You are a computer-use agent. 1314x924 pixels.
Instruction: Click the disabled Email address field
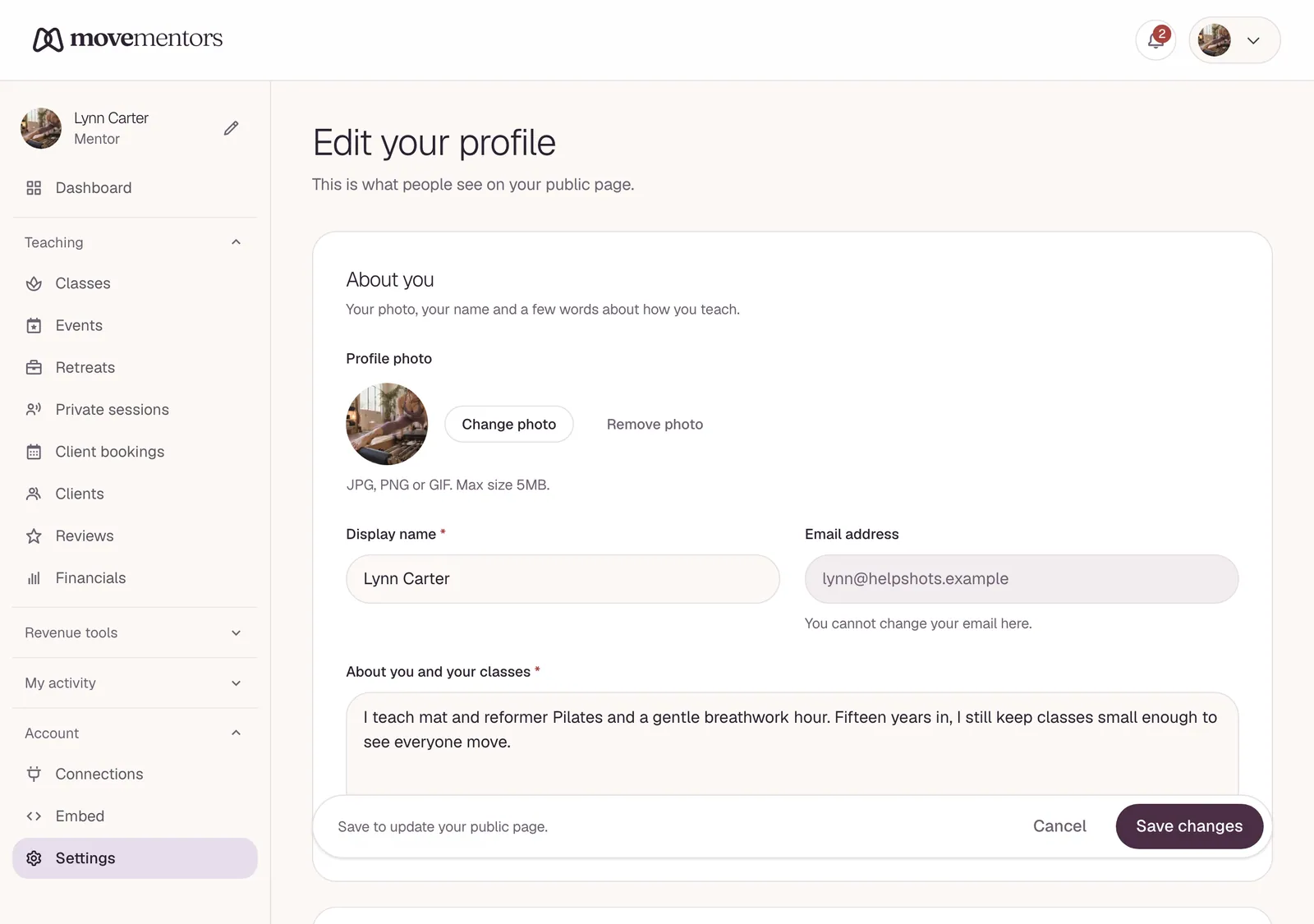click(x=1022, y=579)
